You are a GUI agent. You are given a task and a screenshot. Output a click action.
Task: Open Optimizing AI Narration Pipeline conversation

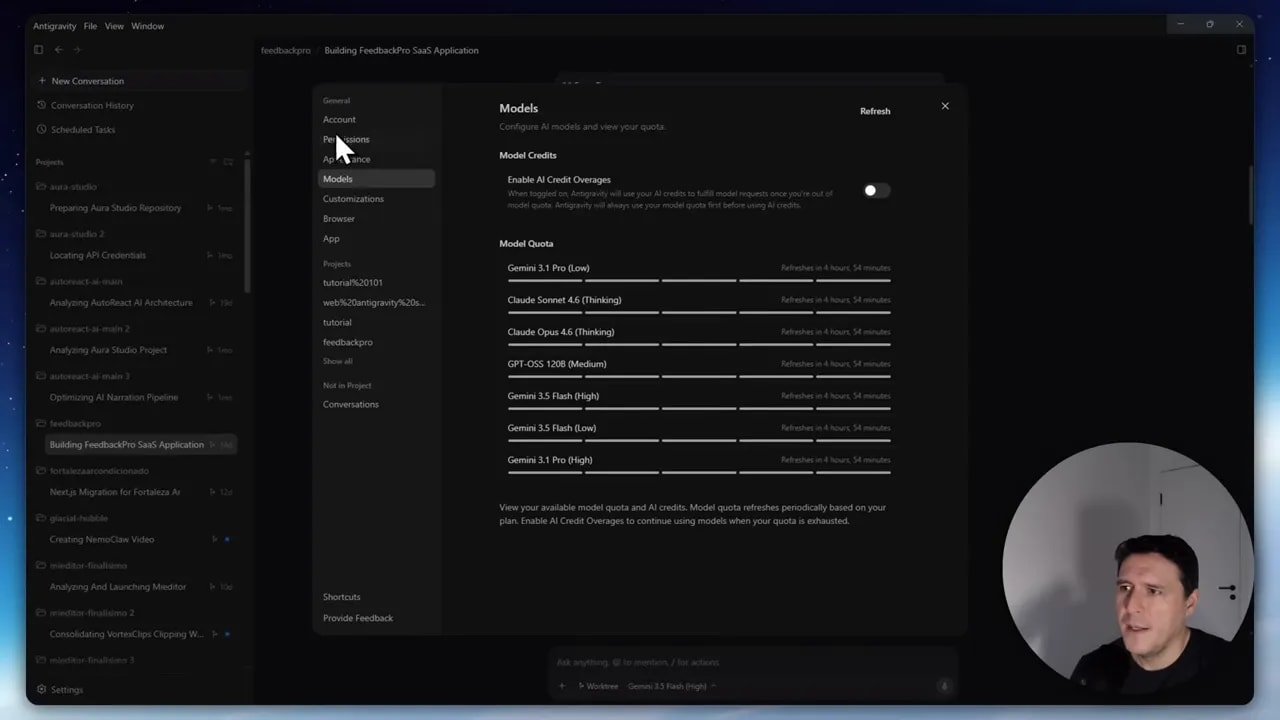pos(114,398)
